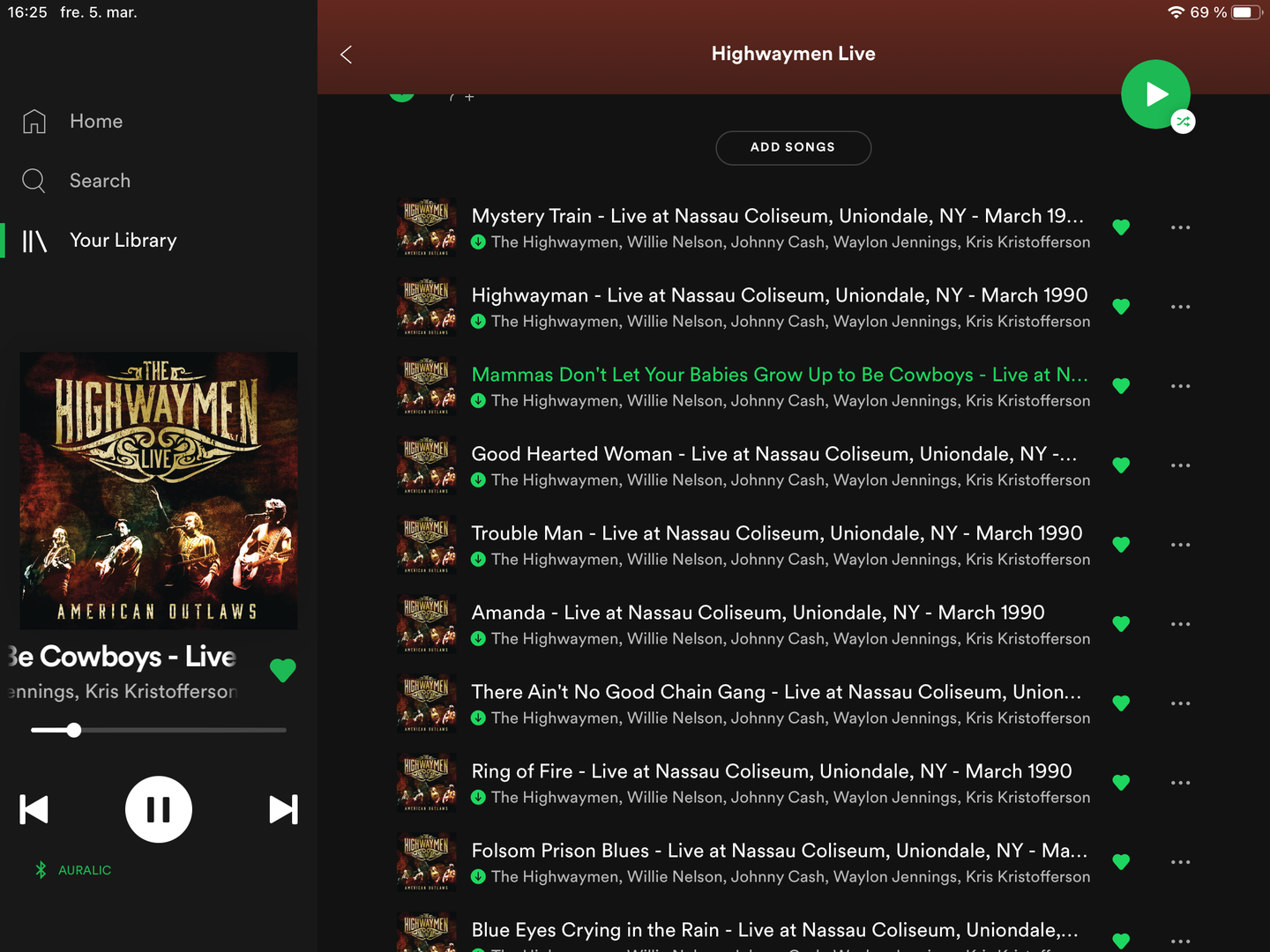Skip to the previous track
1270x952 pixels.
34,809
